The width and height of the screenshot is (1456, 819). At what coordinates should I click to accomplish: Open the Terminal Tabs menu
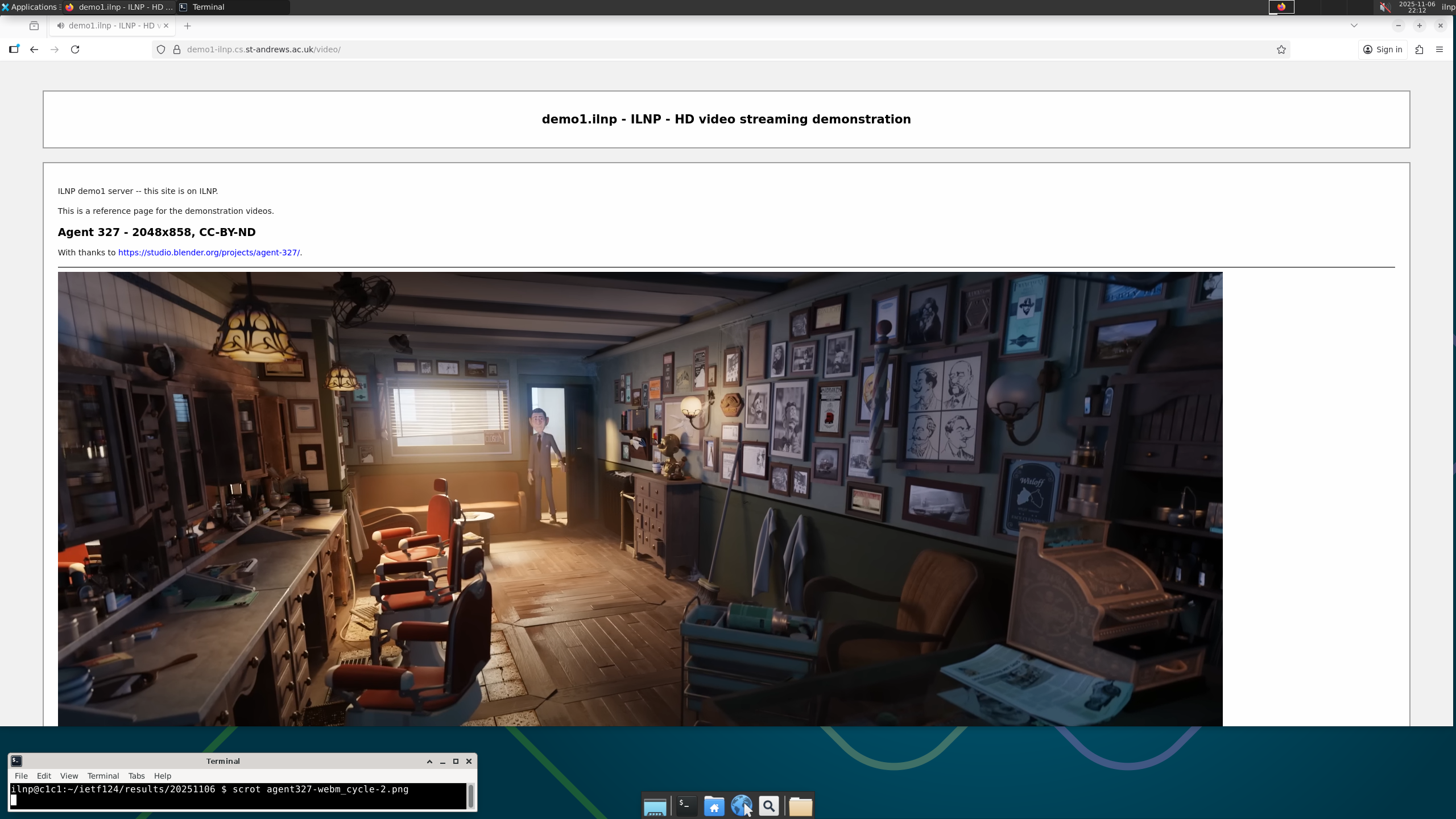pos(136,776)
